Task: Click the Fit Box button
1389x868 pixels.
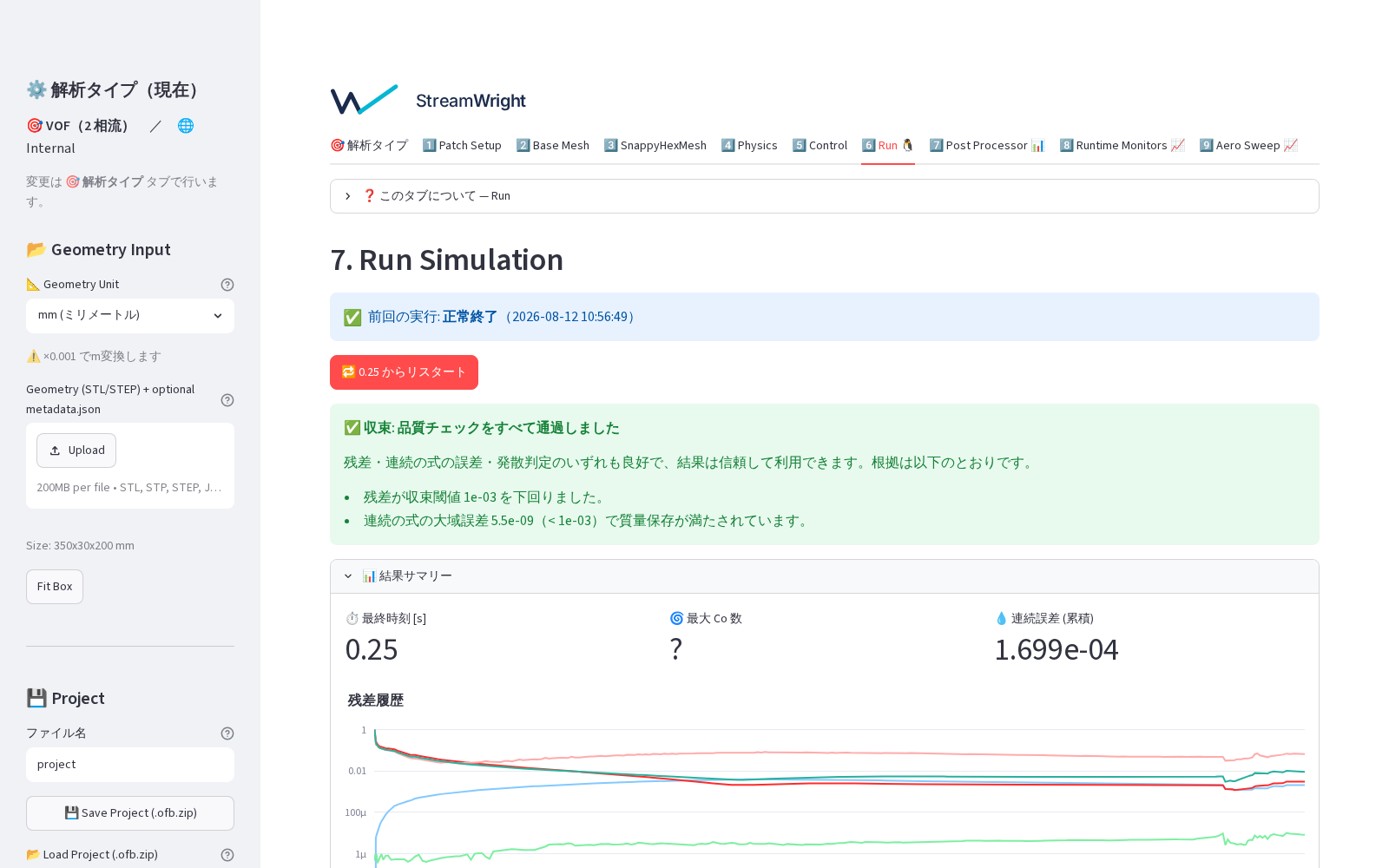Action: (55, 587)
